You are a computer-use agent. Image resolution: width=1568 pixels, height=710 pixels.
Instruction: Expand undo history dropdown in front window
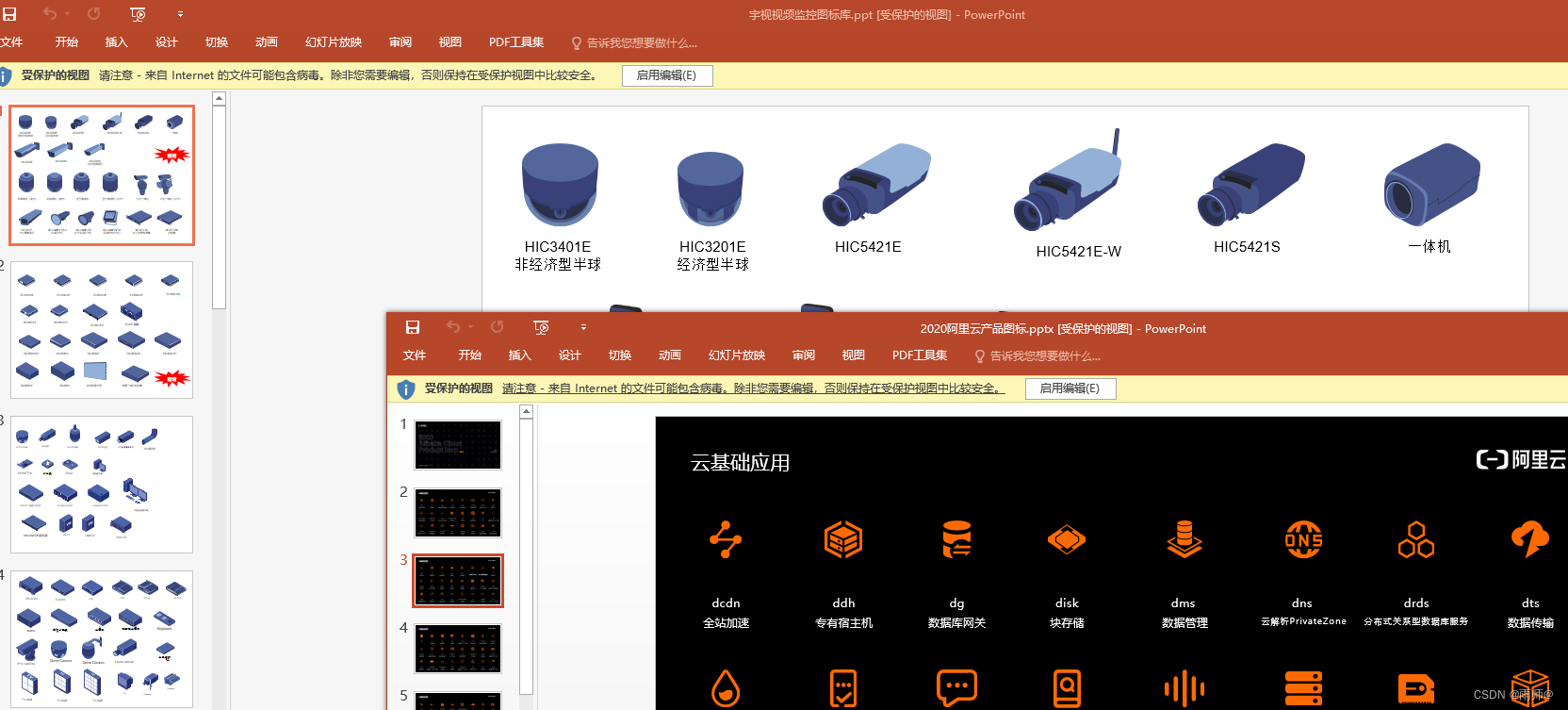pos(471,328)
